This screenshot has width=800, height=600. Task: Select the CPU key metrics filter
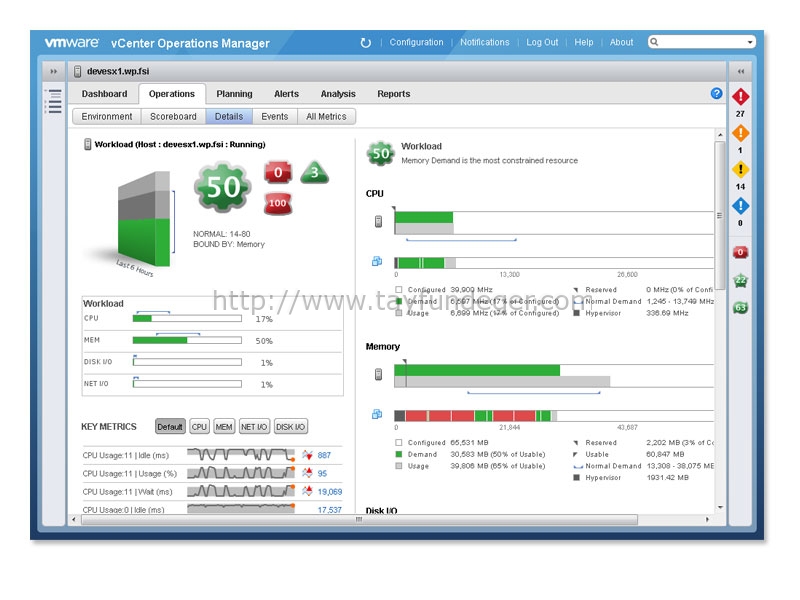click(x=199, y=427)
